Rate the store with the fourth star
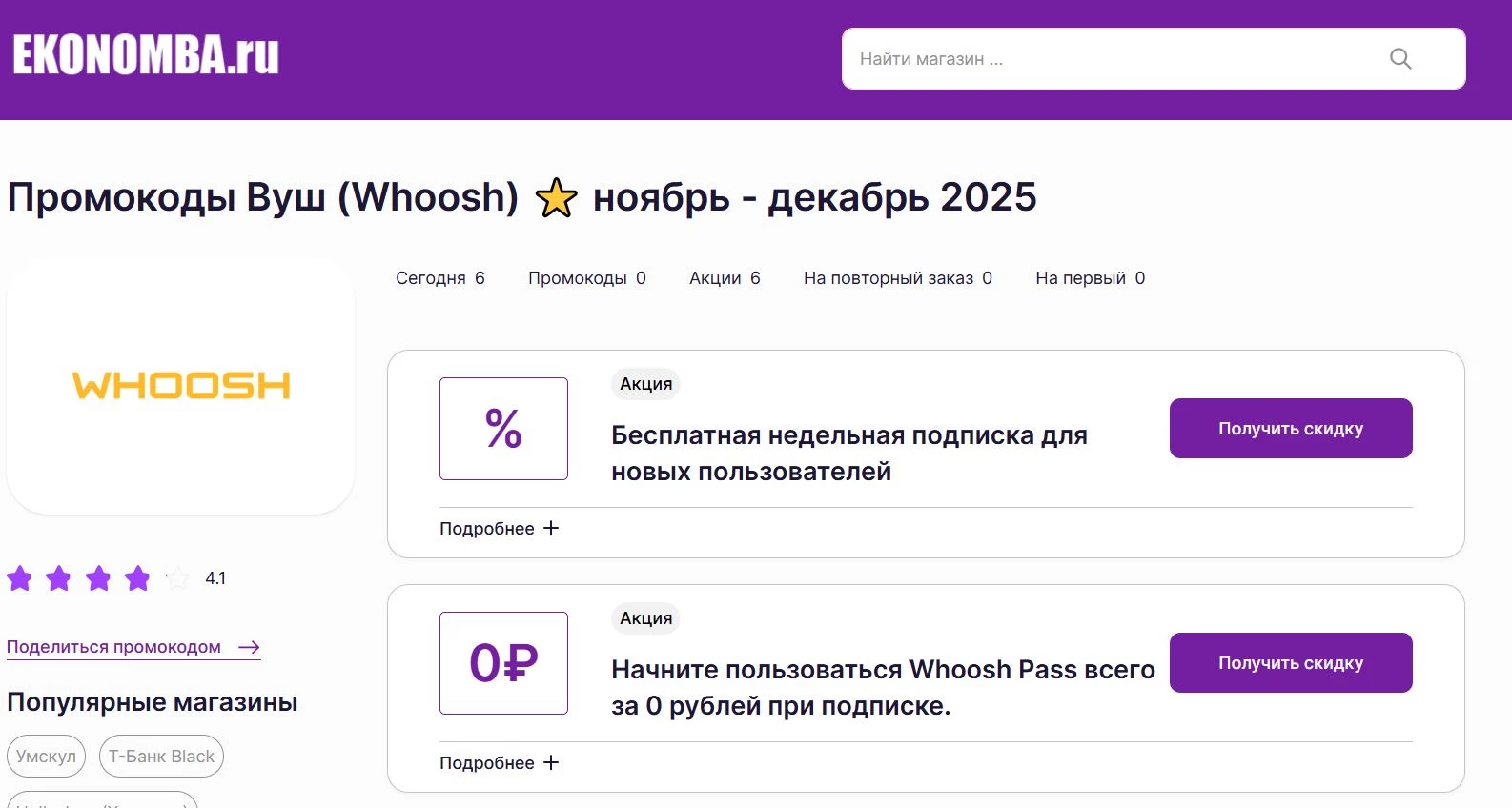This screenshot has height=808, width=1512. coord(137,578)
